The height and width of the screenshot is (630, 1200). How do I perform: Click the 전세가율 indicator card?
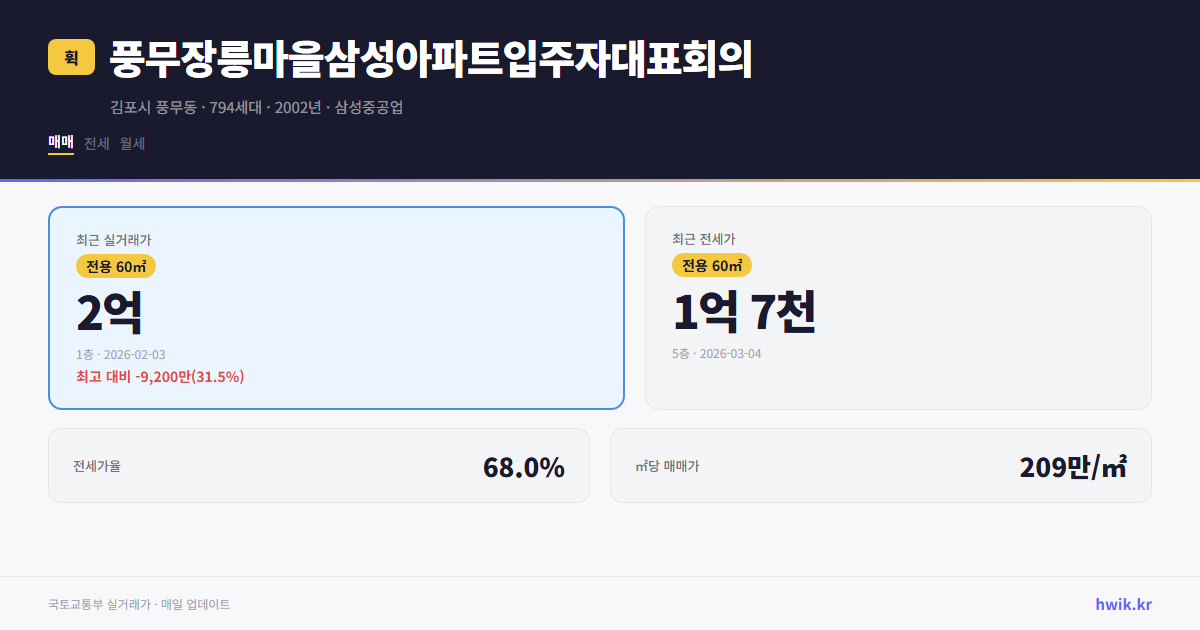[319, 465]
